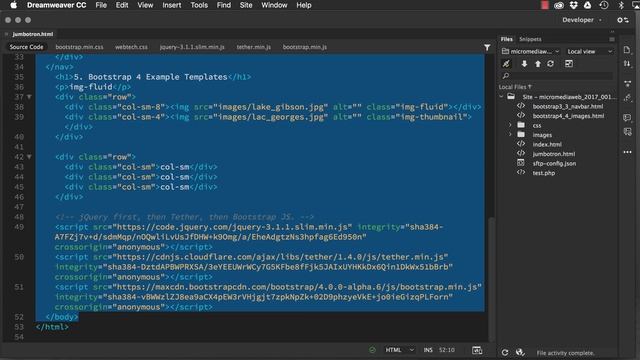Click the Live View options icon on the right toolbar

coord(627,84)
